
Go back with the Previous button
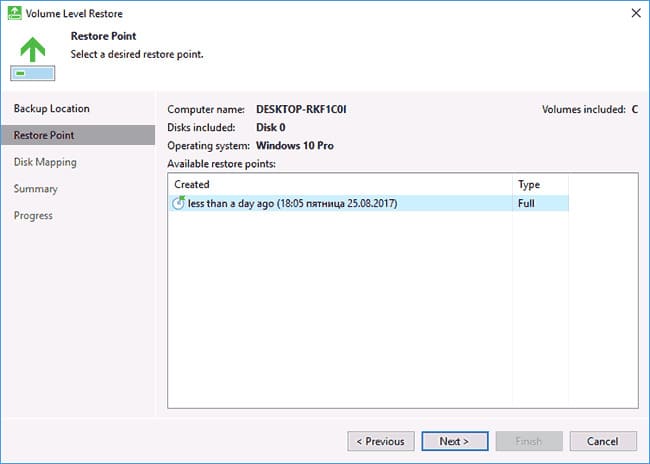(x=381, y=441)
